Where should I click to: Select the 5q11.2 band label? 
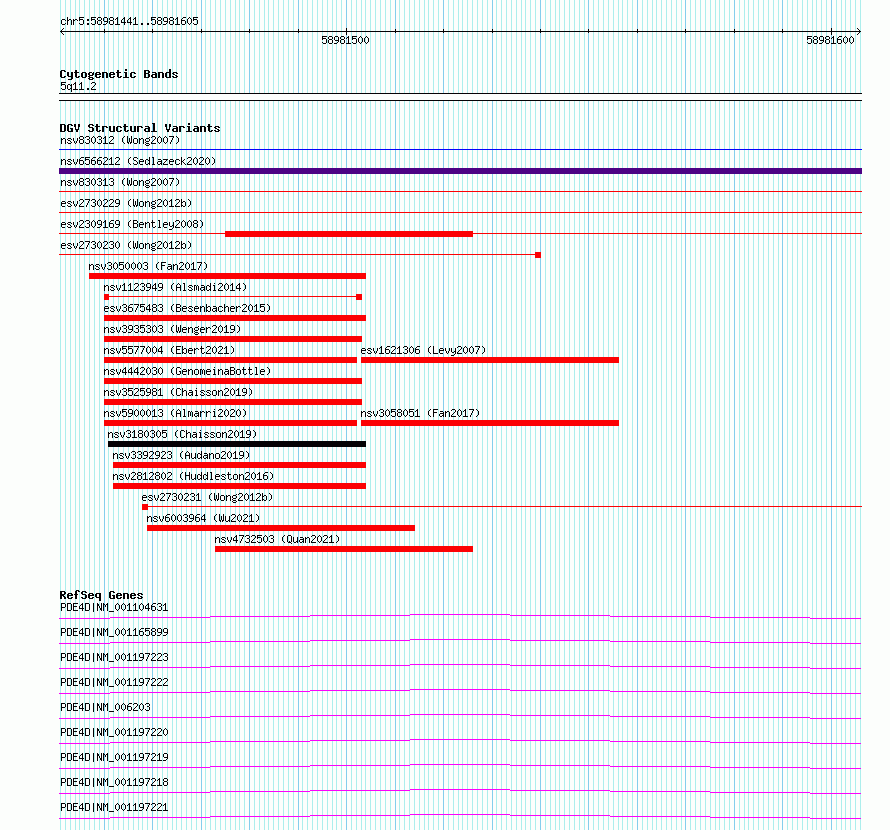78,86
